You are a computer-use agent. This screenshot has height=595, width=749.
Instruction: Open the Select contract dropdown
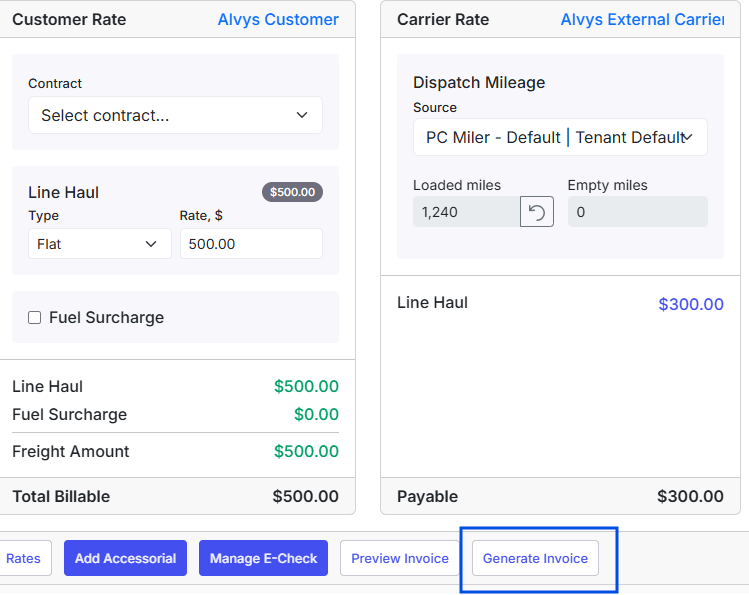point(175,115)
